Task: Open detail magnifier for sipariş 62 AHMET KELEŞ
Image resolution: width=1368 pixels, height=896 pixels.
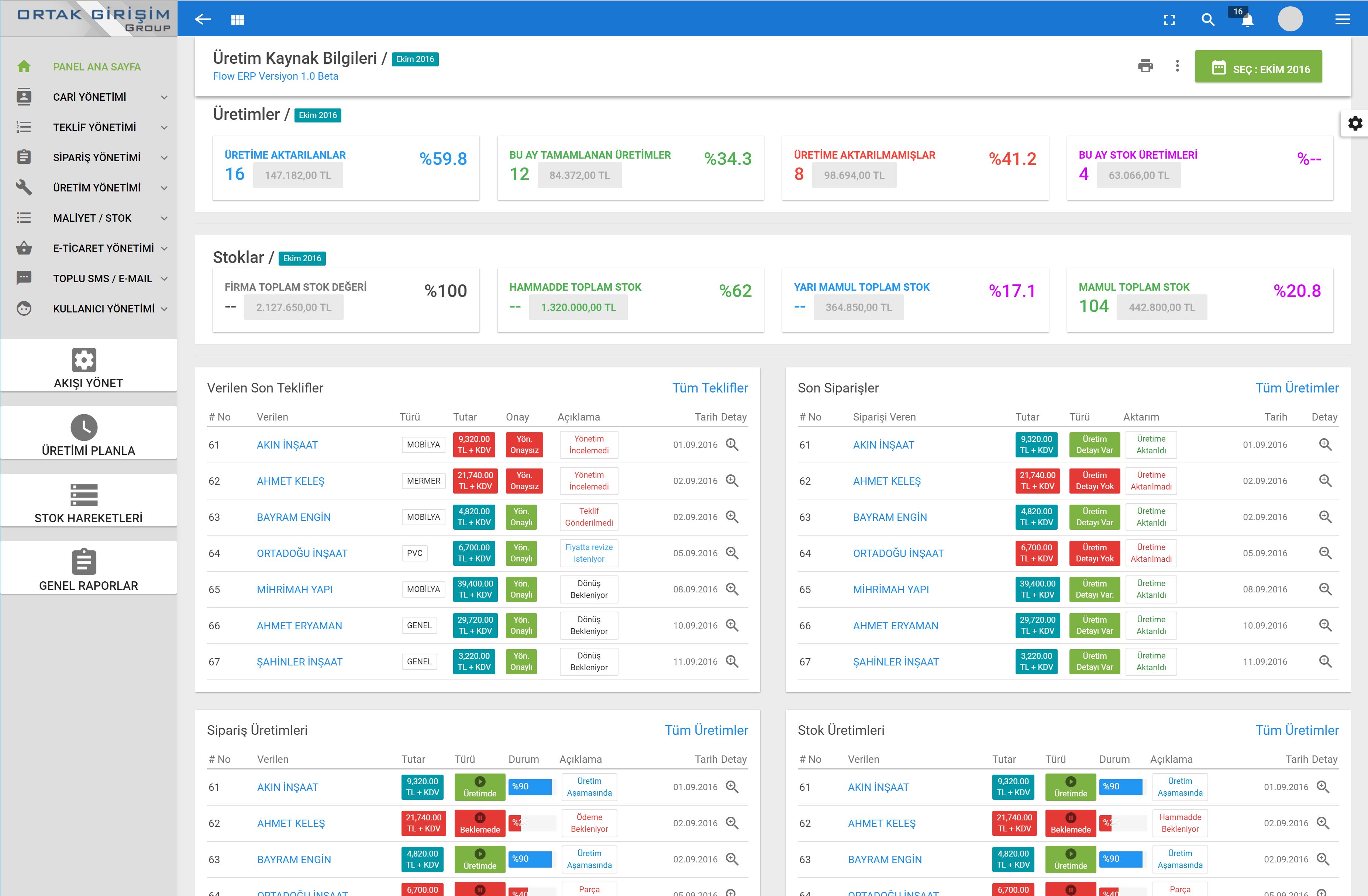Action: [1325, 481]
